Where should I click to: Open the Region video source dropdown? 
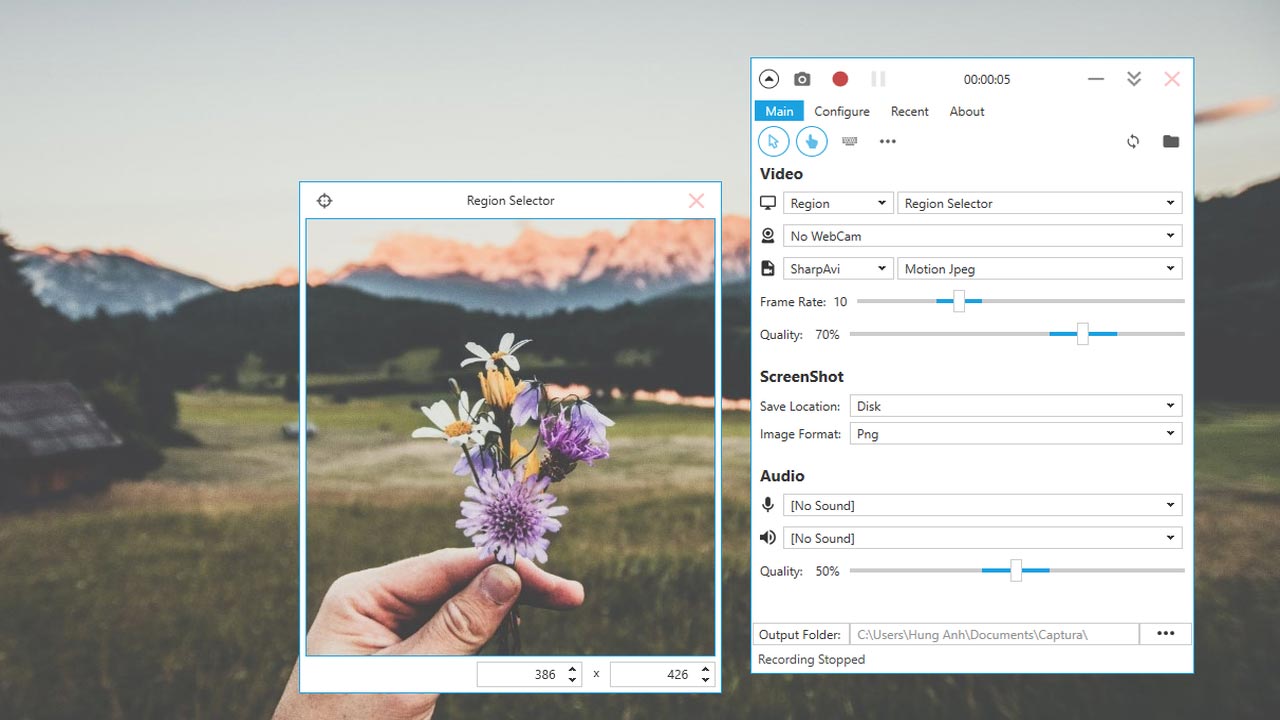[x=838, y=204]
